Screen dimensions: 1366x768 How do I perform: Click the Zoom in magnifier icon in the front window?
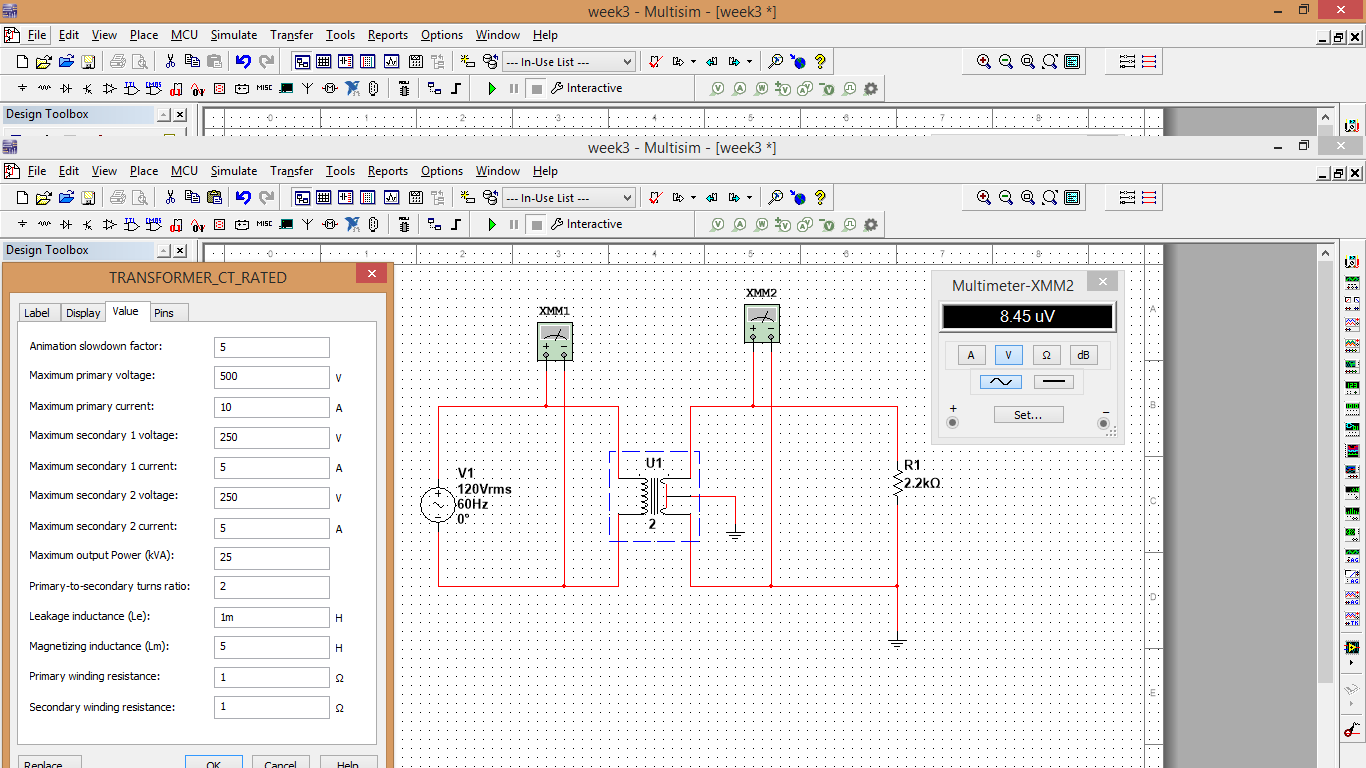point(984,198)
